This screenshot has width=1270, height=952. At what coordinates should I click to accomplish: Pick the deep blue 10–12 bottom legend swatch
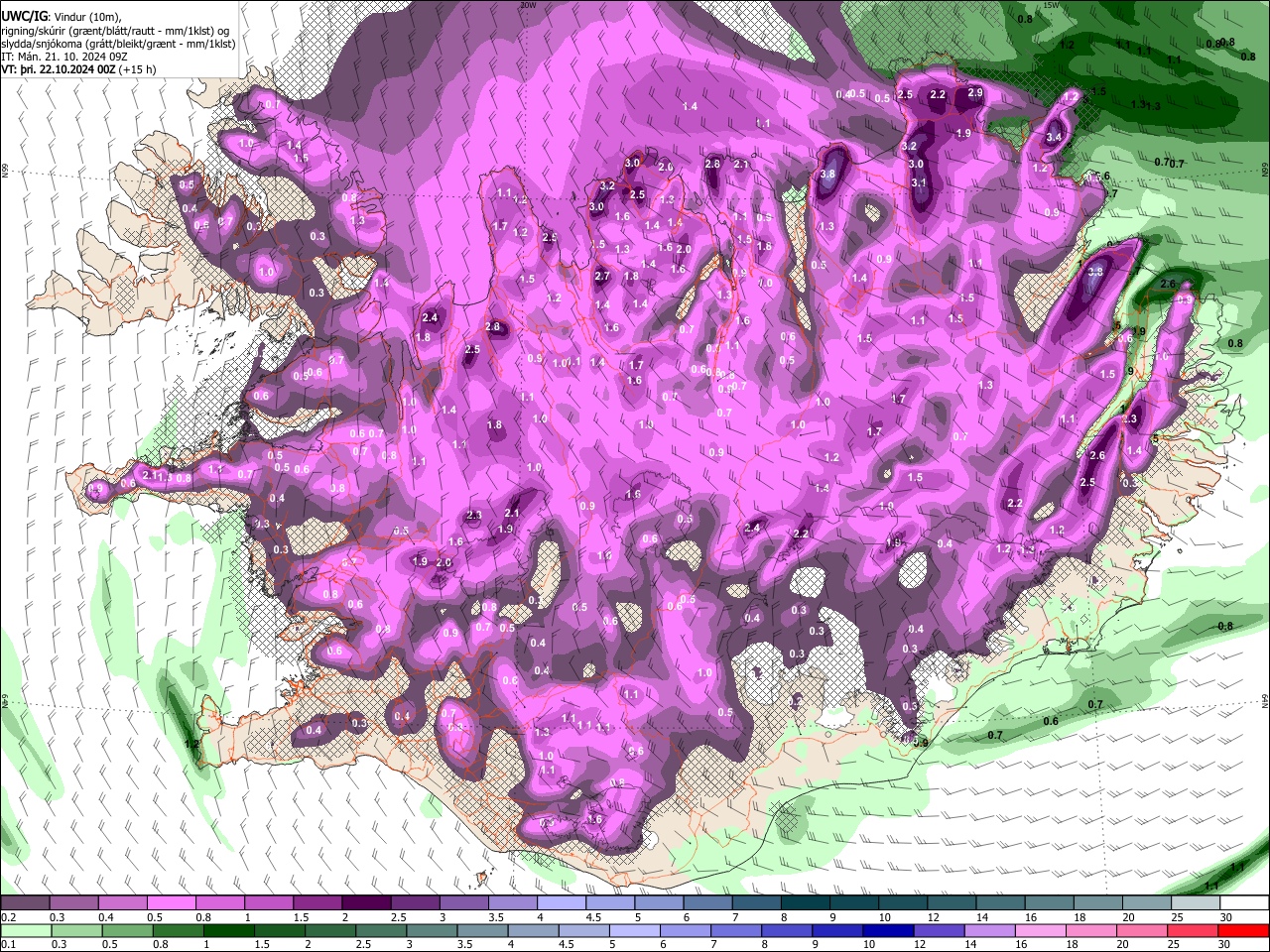pos(888,931)
